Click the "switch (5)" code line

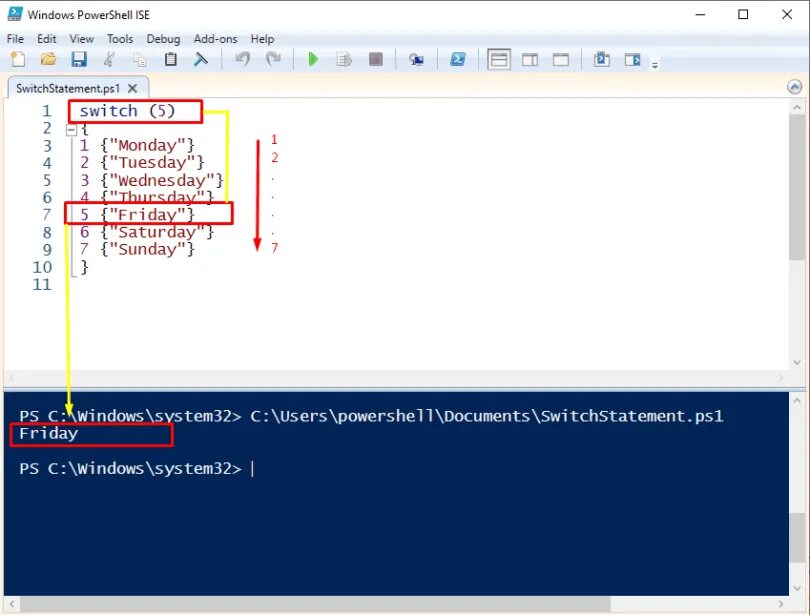click(x=127, y=111)
